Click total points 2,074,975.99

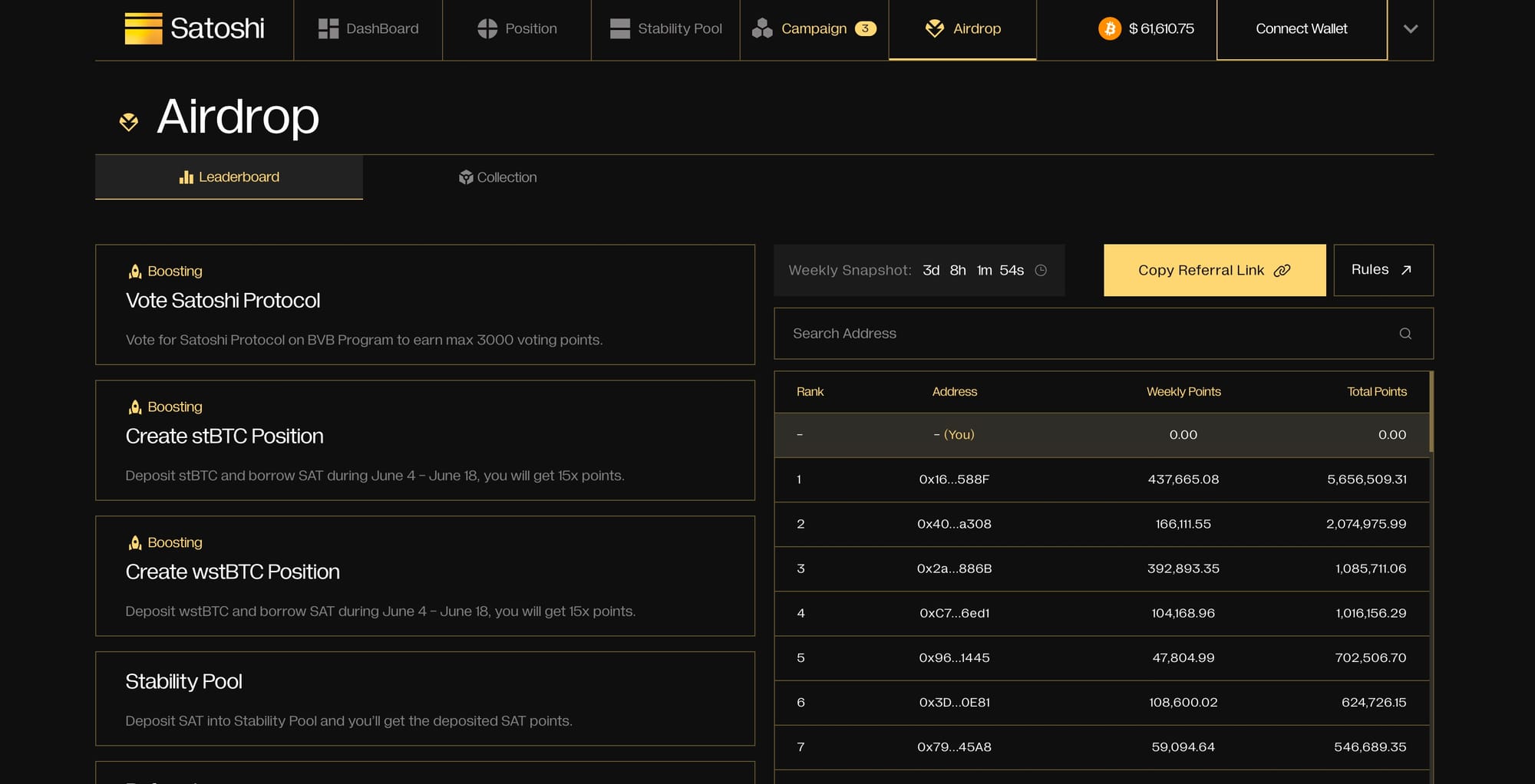[x=1366, y=524]
